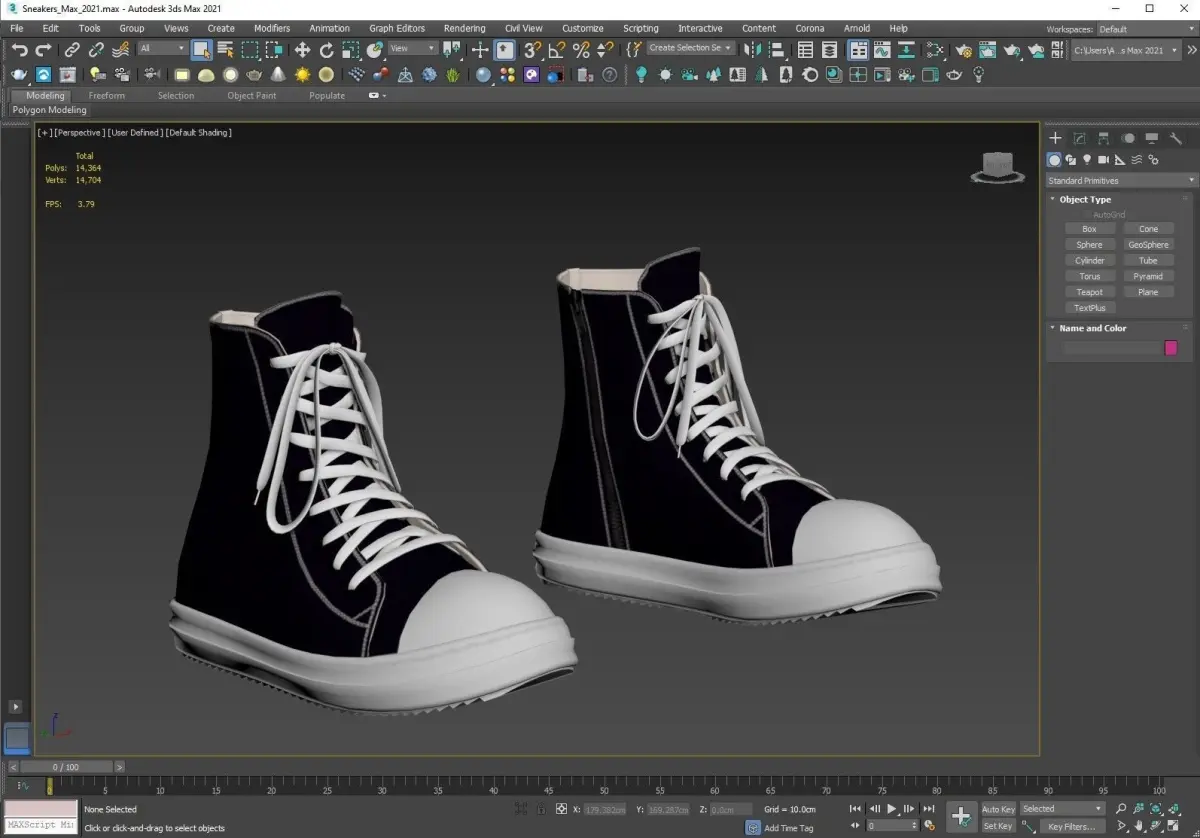Toggle Auto Key animation mode

997,809
